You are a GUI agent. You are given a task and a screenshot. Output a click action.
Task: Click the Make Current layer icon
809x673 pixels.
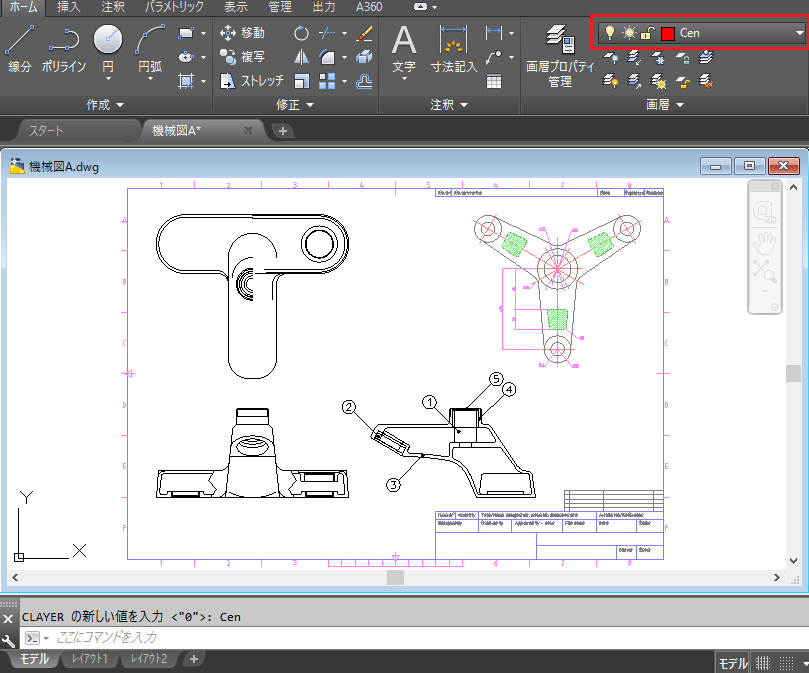pos(706,57)
